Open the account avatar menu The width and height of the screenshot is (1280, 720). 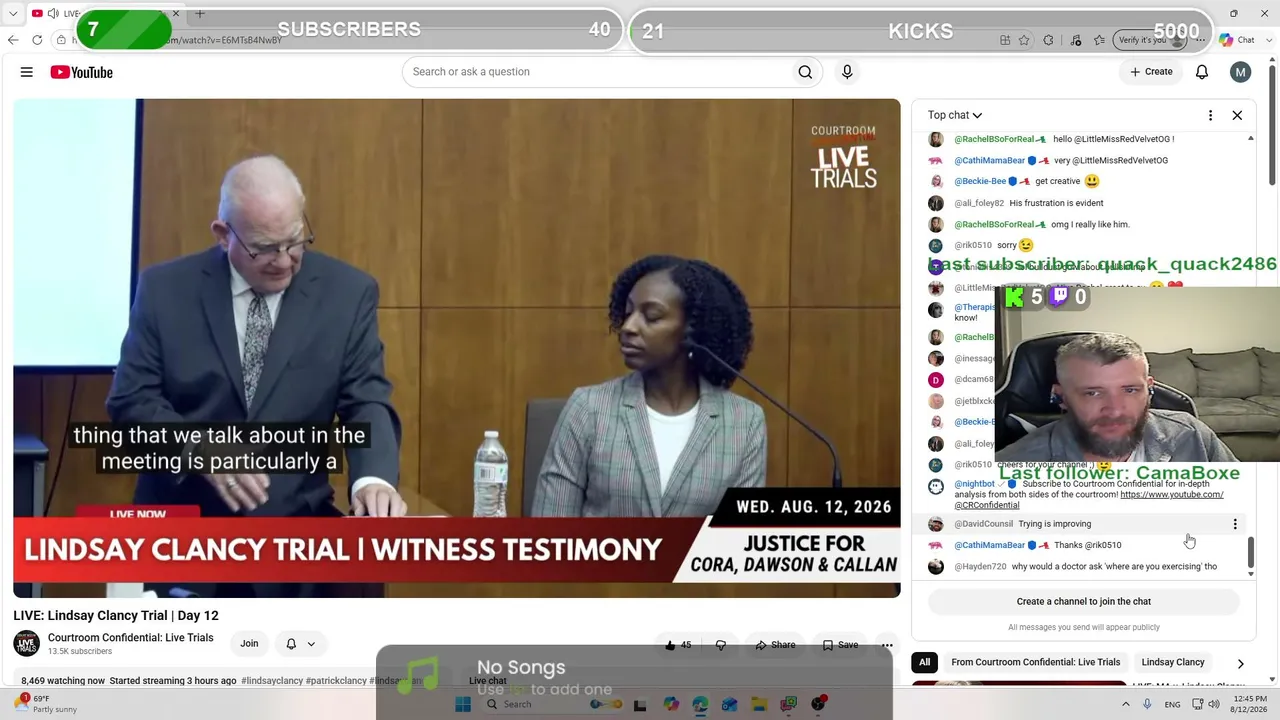coord(1241,72)
